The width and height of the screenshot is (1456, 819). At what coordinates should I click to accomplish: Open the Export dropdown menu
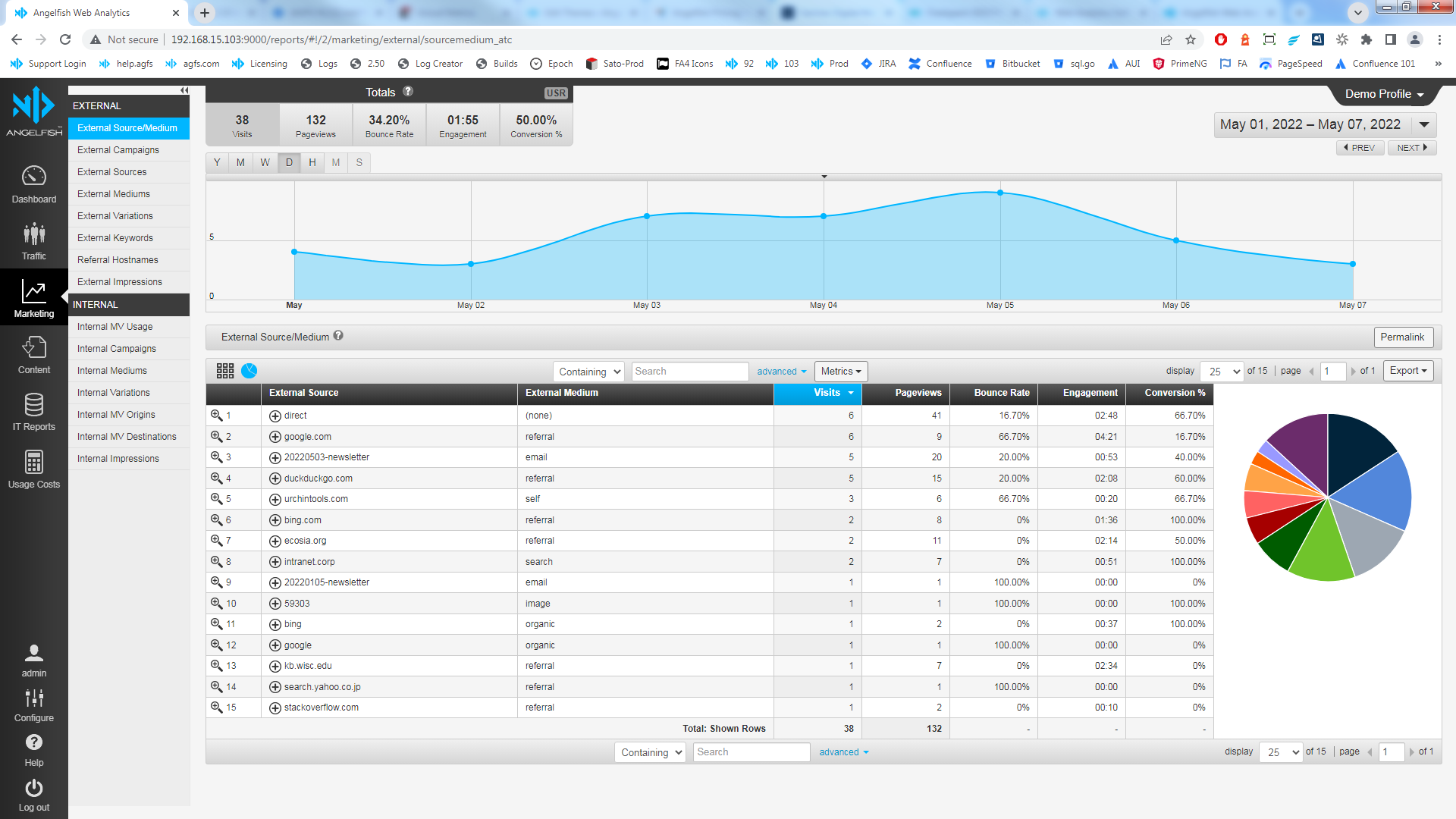(1408, 371)
